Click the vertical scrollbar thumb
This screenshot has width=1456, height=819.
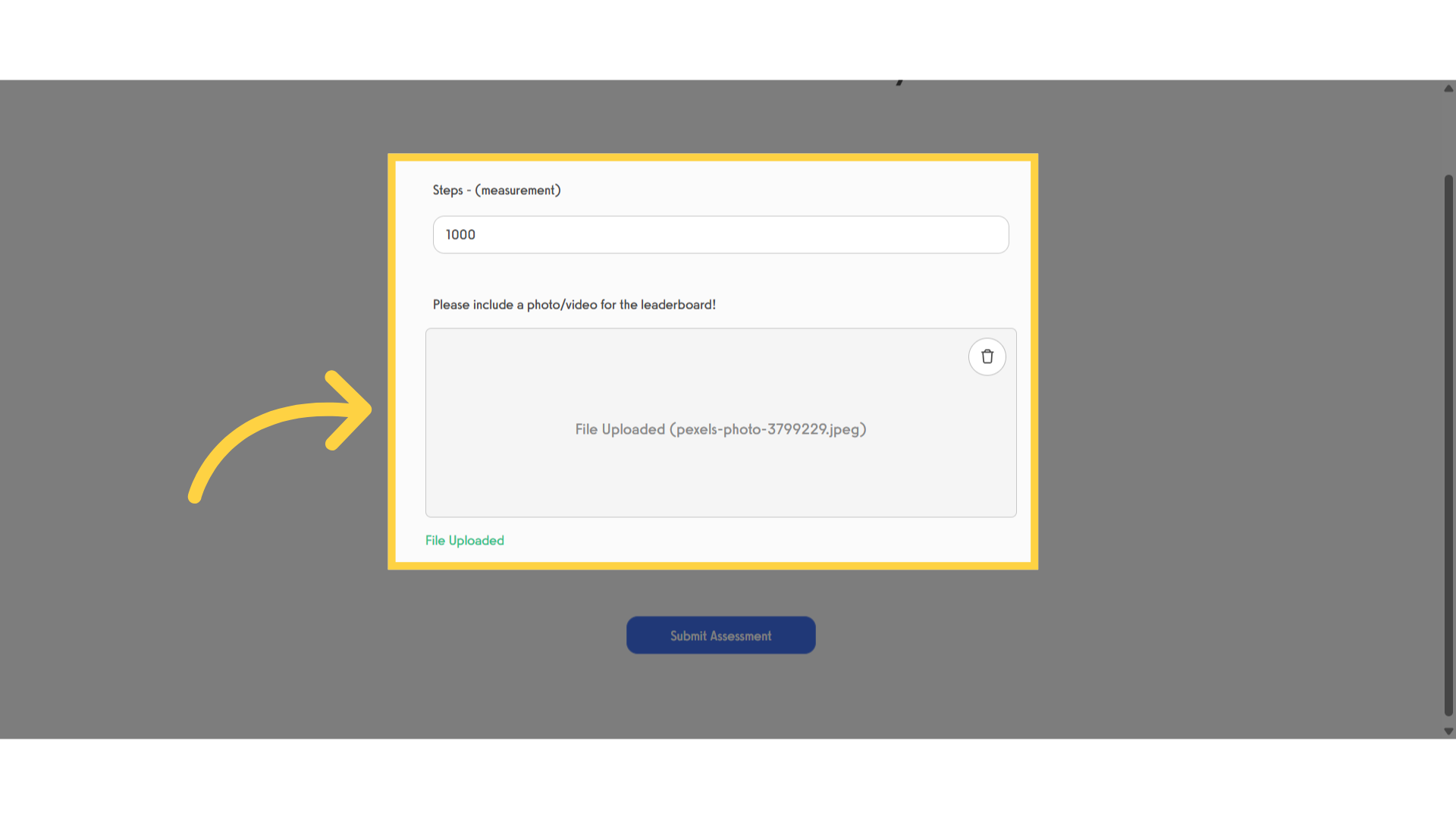tap(1448, 445)
